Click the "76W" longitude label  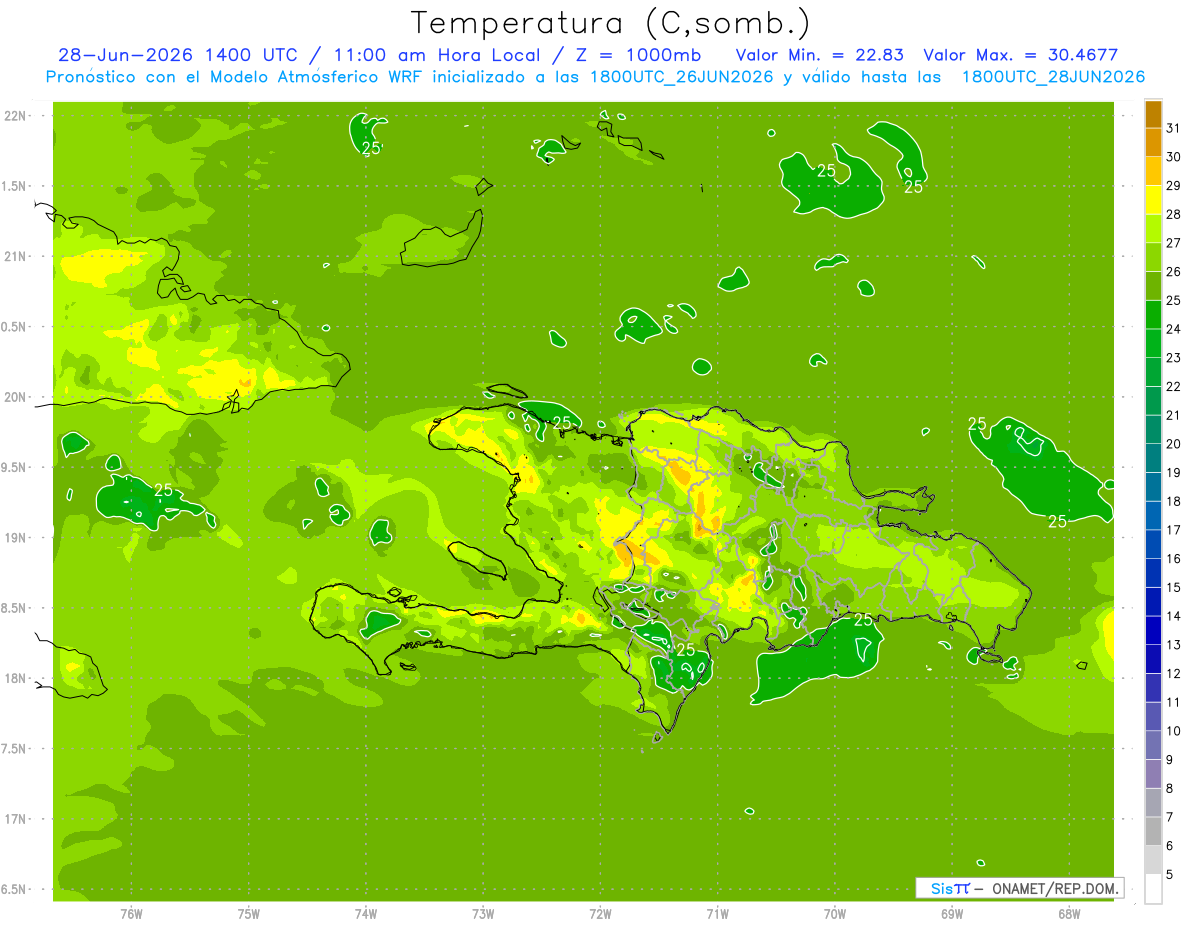click(131, 913)
